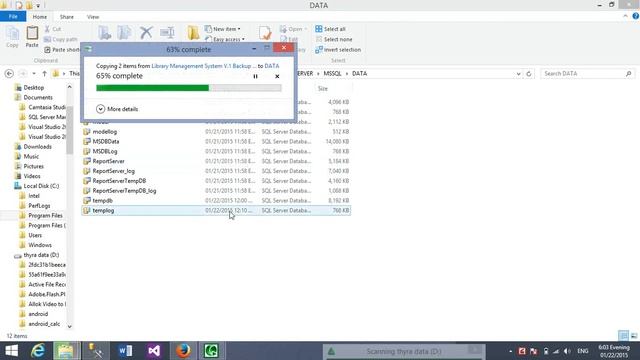Click the Copy to icon in ribbon

click(x=124, y=33)
